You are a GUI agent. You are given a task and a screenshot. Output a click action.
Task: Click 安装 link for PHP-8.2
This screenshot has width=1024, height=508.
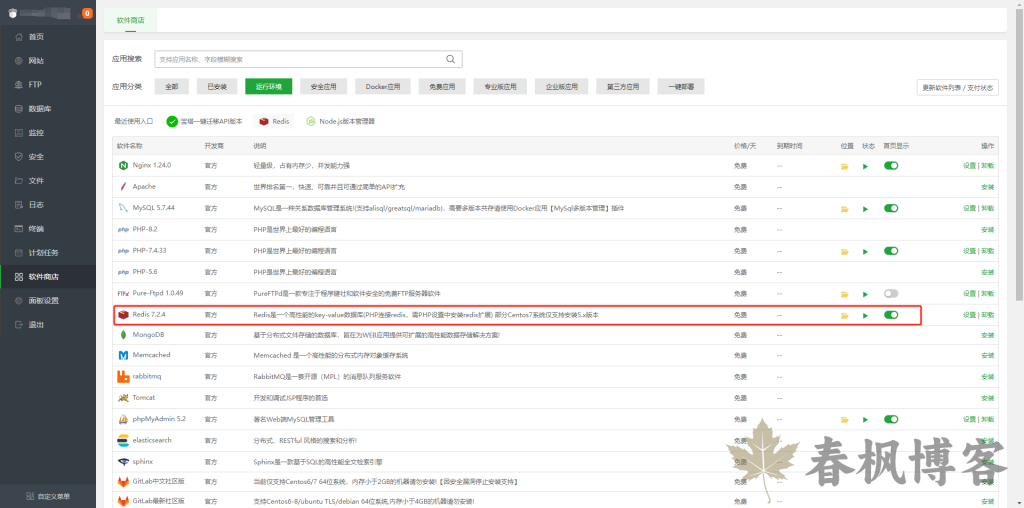click(987, 230)
